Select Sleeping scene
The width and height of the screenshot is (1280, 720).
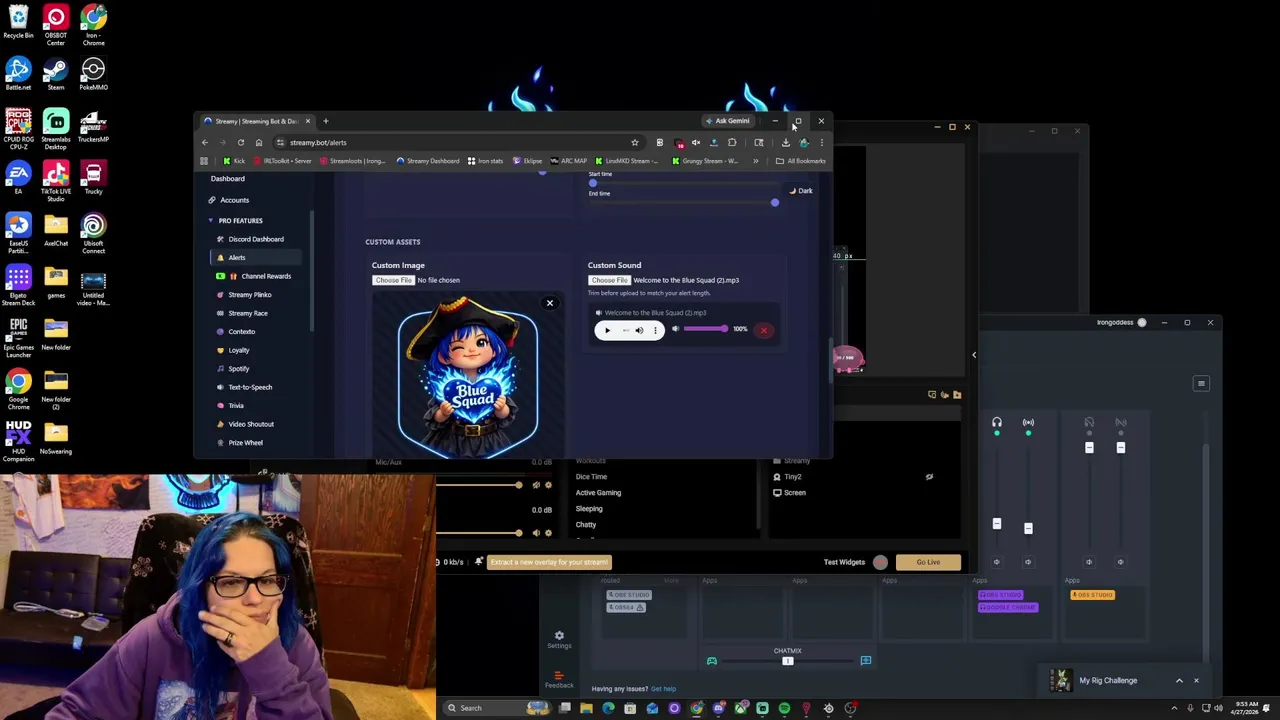589,508
